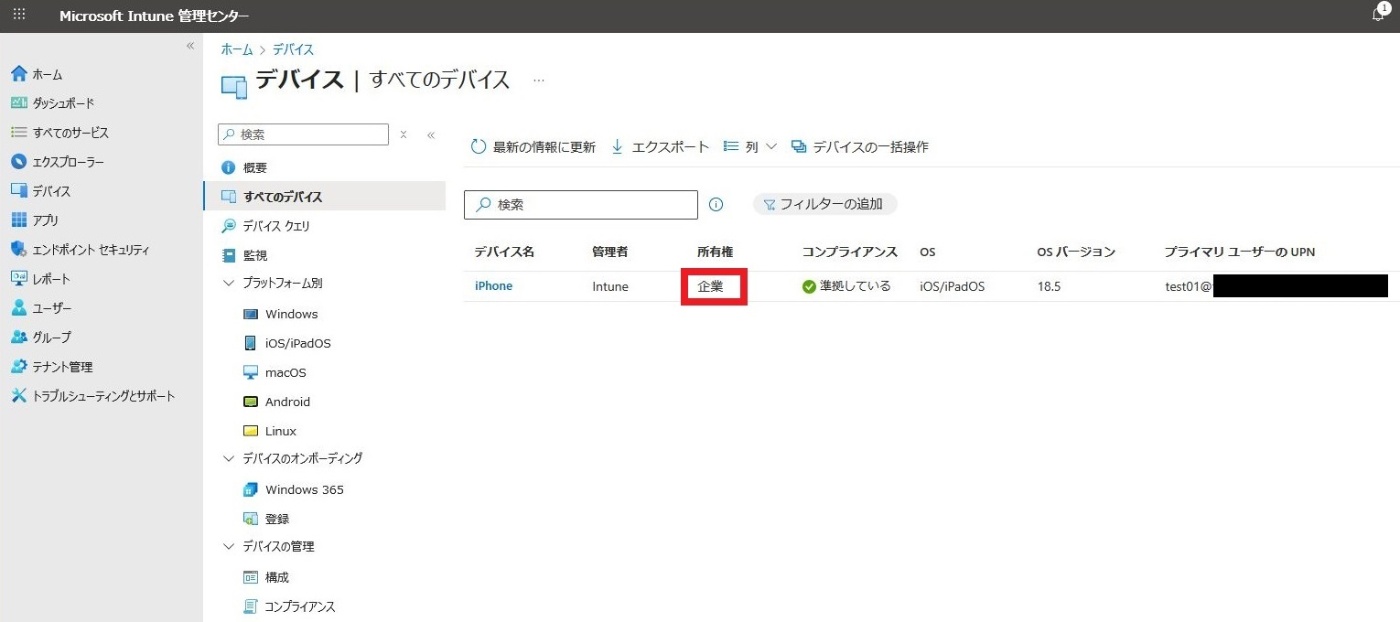Click 最新の情報に更新 refresh button
Viewport: 1400px width, 622px height.
pyautogui.click(x=533, y=147)
